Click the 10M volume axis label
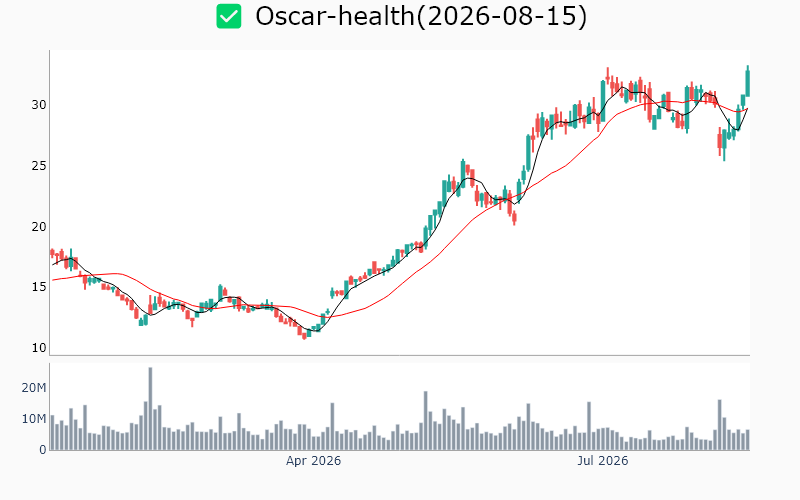The image size is (800, 500). [x=34, y=419]
